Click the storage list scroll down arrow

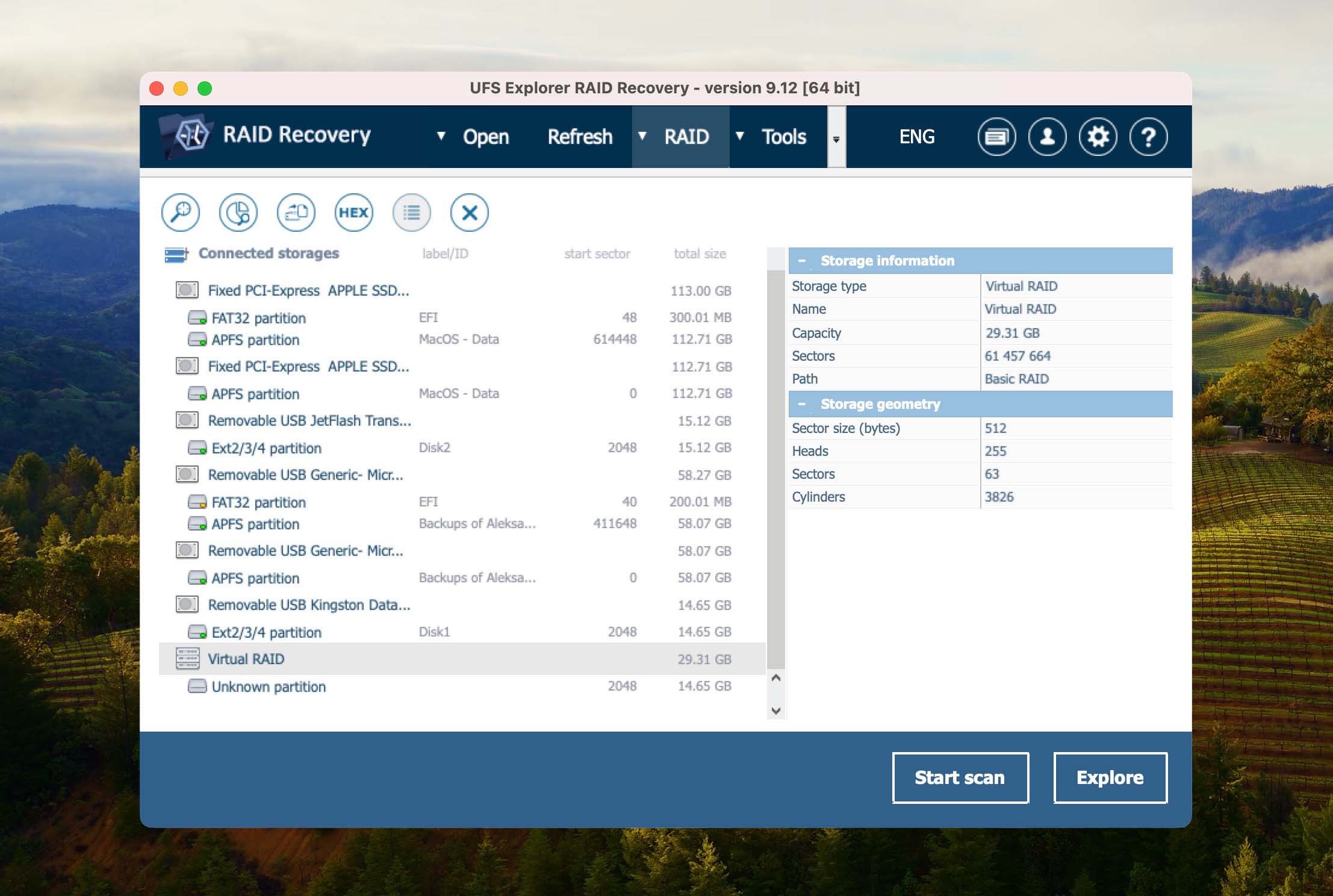776,711
